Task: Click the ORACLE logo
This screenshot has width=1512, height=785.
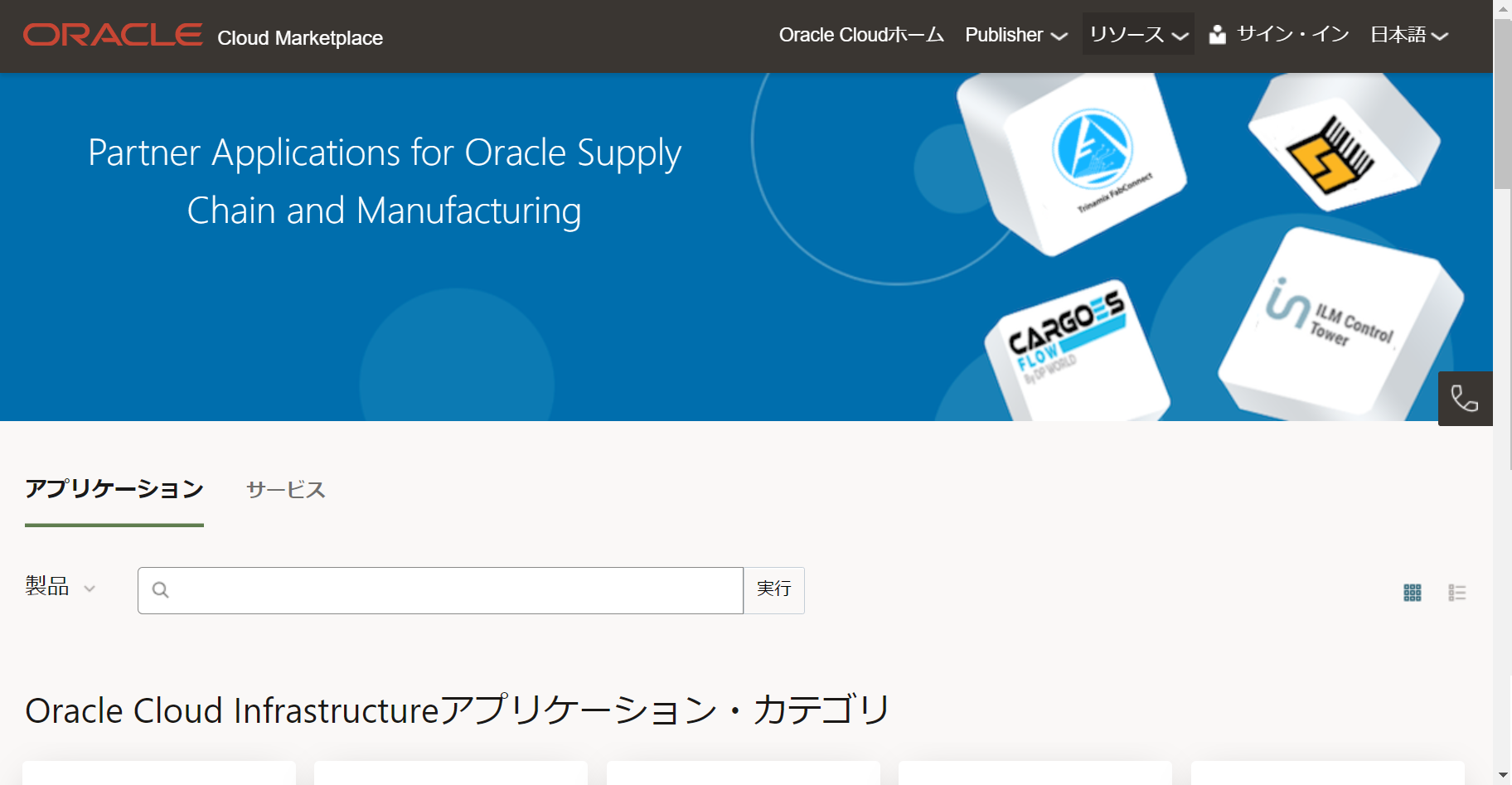Action: point(113,33)
